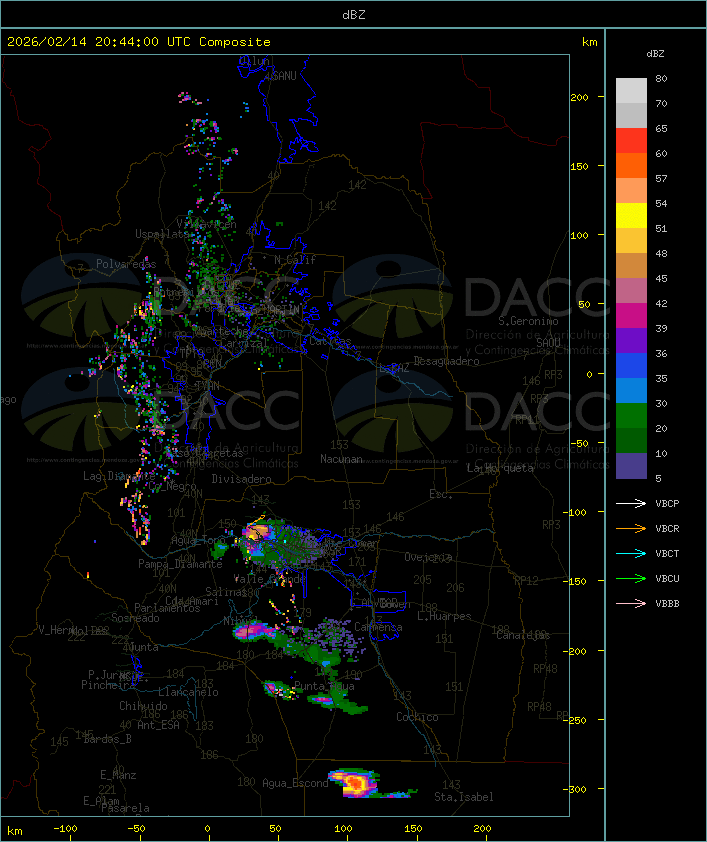This screenshot has width=707, height=842.
Task: Click the dBZ title at the top
Action: coord(354,15)
